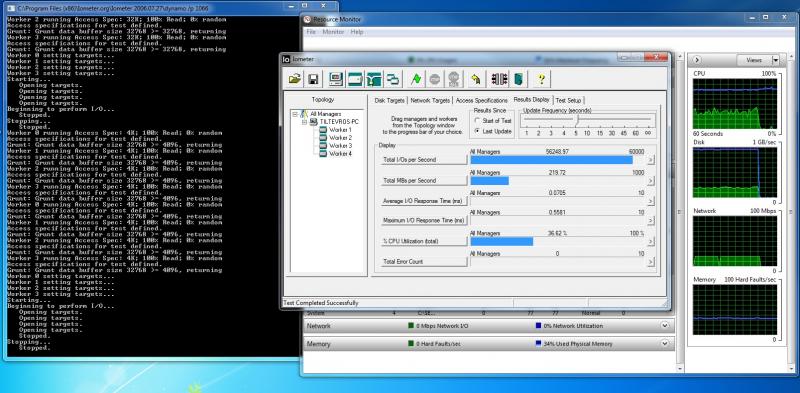The width and height of the screenshot is (800, 393).
Task: Click the Iometer title bar icon
Action: (286, 59)
